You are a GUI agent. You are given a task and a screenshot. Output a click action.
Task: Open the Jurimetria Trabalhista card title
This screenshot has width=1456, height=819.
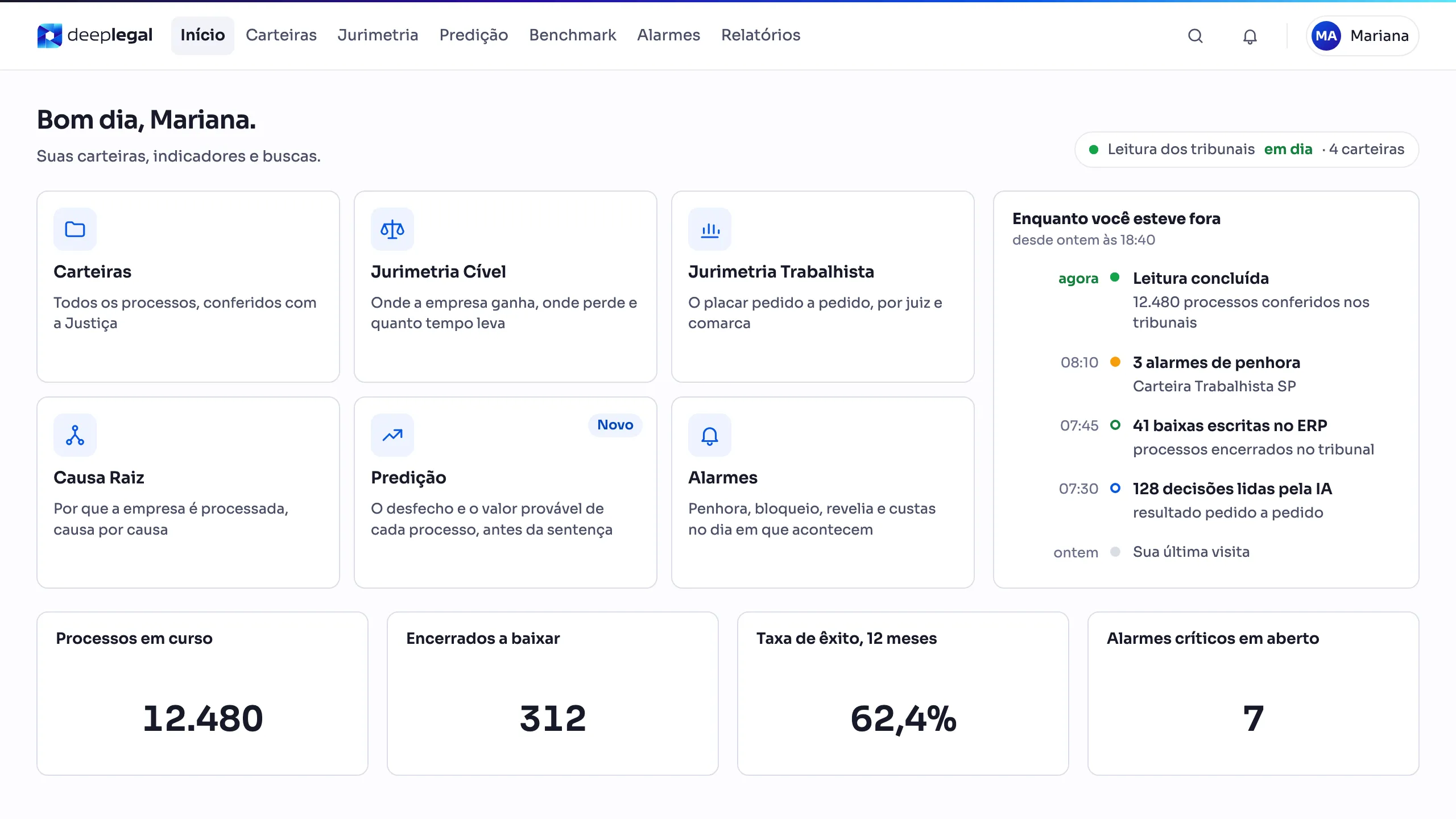point(781,271)
